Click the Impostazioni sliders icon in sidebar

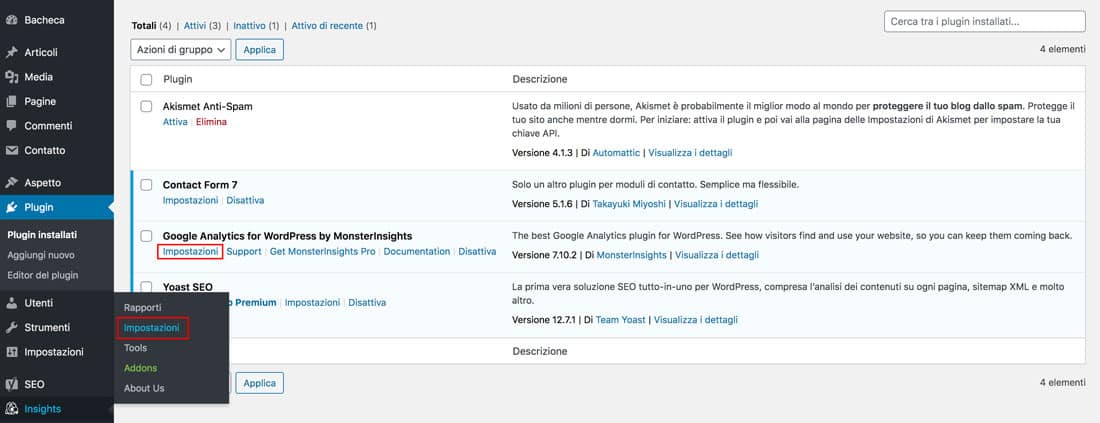[11, 352]
